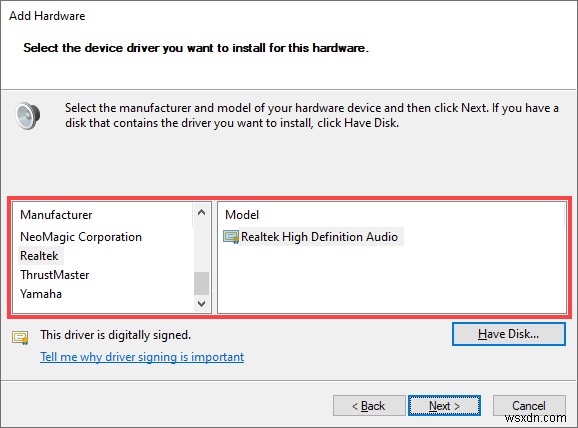
Task: Select Realtek High Definition Audio model
Action: [319, 237]
